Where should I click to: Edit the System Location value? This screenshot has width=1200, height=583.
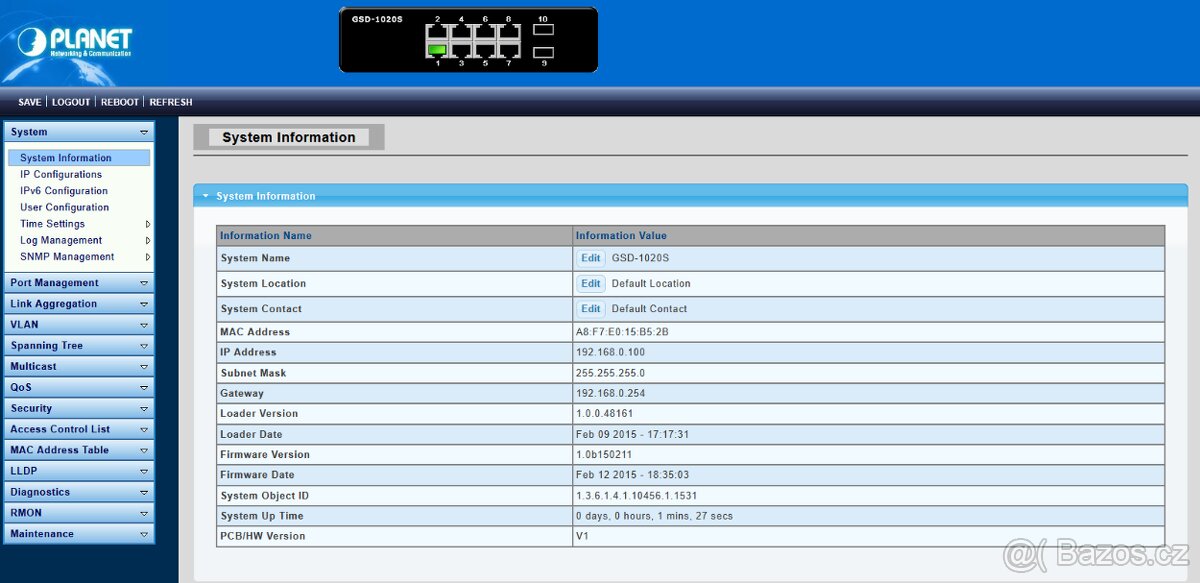(x=590, y=283)
